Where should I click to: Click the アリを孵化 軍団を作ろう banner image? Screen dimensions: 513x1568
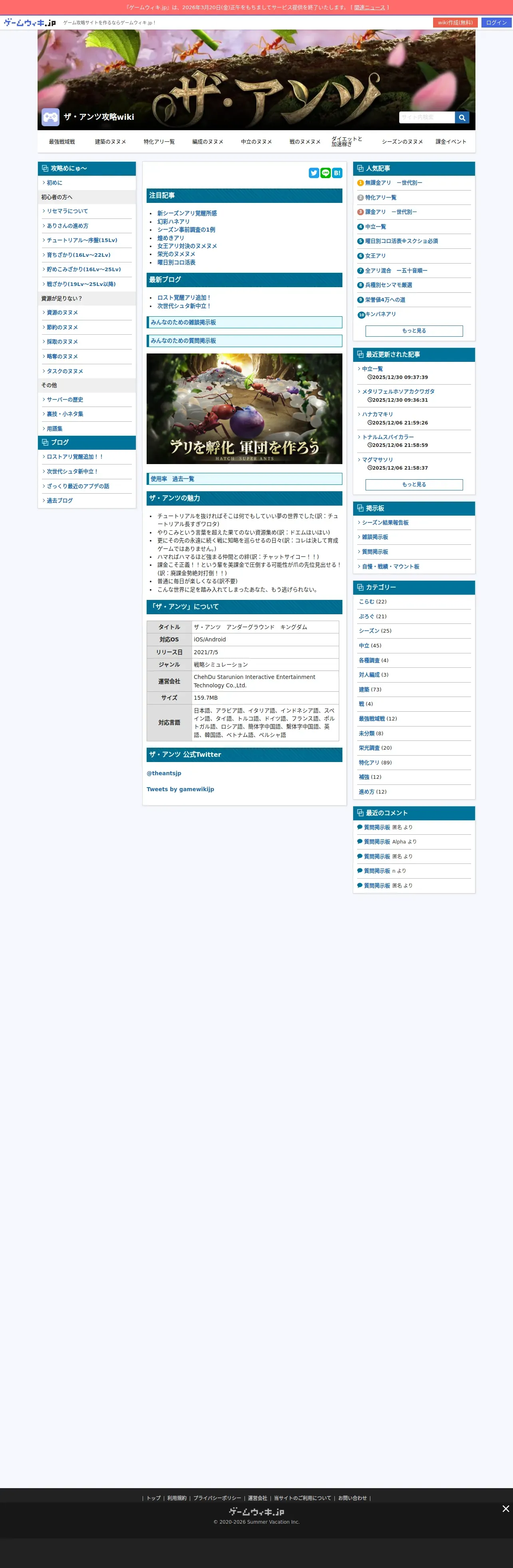point(245,409)
